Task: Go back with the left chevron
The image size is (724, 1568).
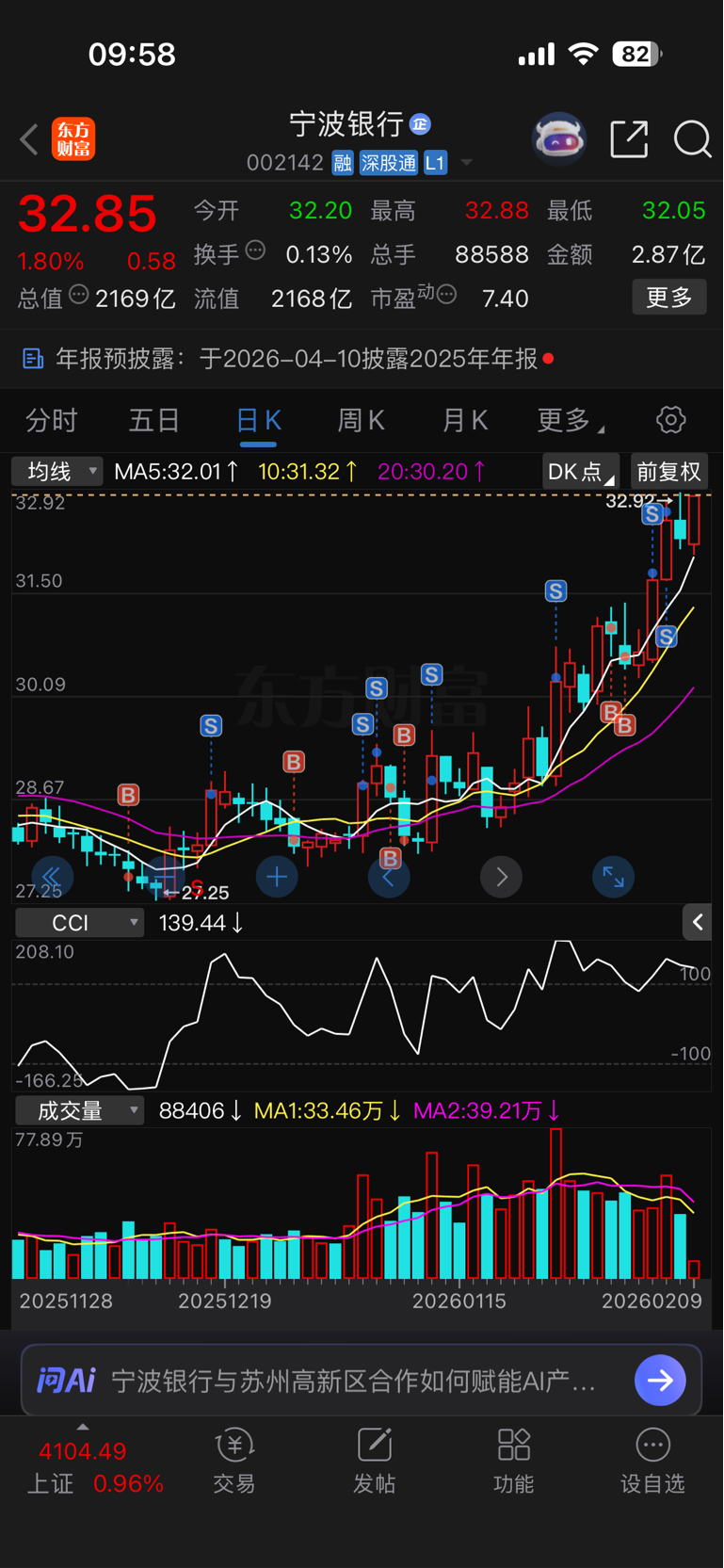Action: [x=29, y=139]
